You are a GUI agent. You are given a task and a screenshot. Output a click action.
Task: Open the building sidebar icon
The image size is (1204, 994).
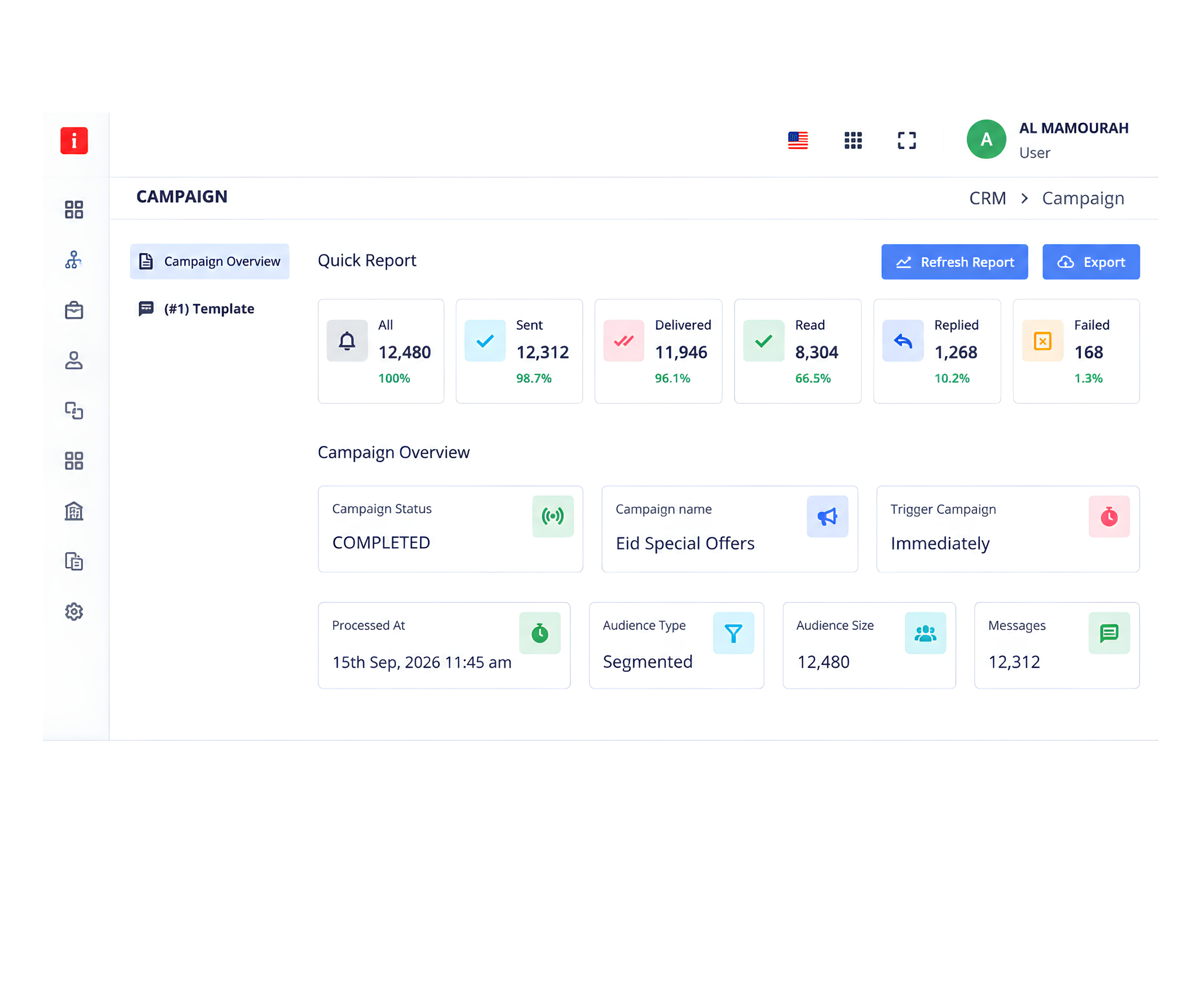coord(74,511)
